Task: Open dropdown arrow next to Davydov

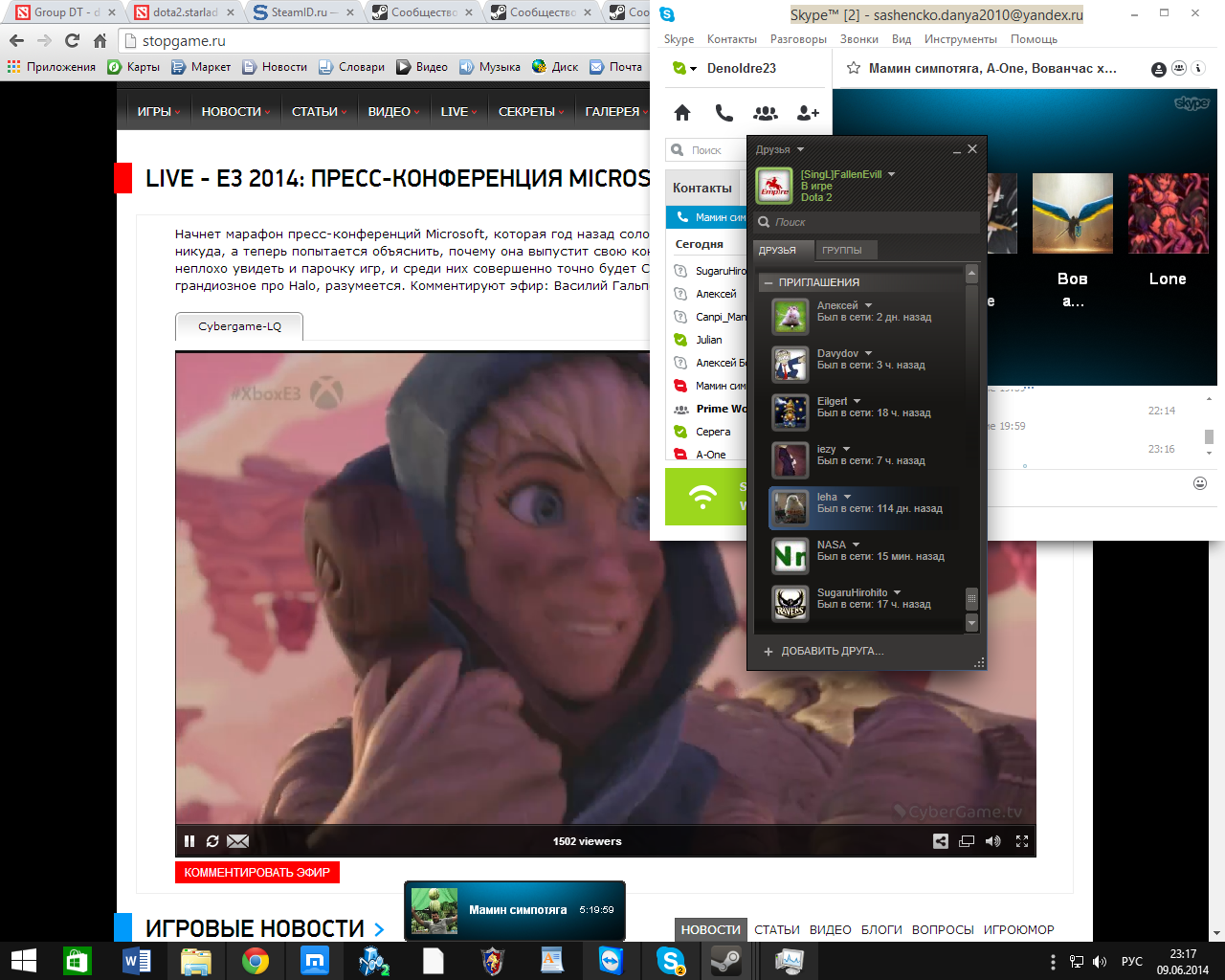Action: [868, 353]
